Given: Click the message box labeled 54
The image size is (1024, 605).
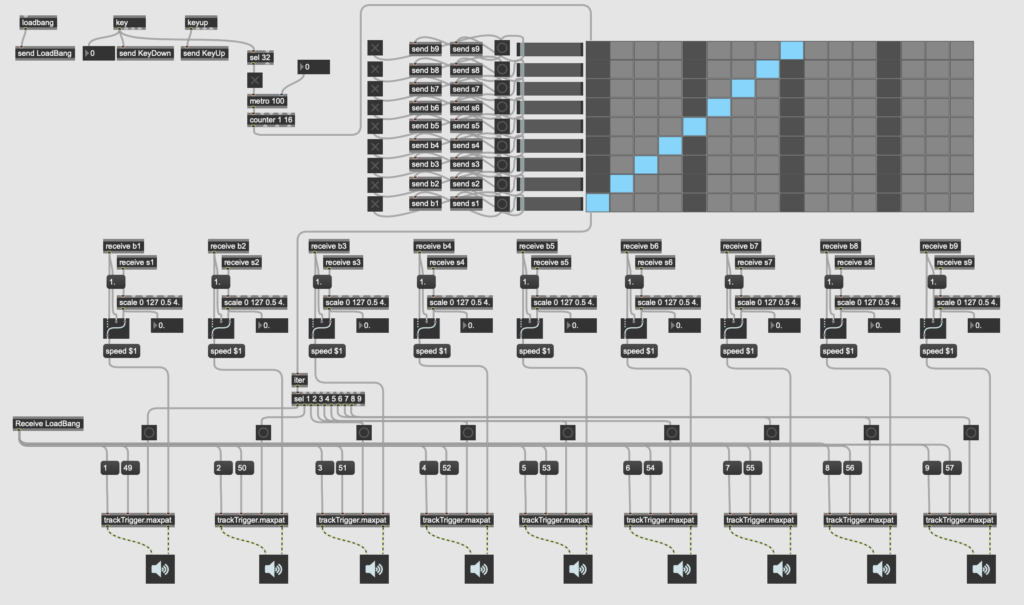Looking at the screenshot, I should point(653,468).
